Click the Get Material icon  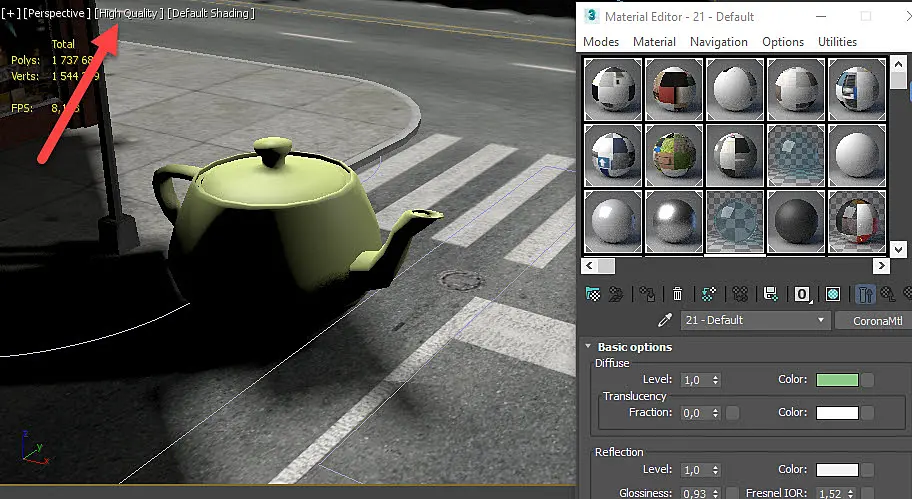tap(593, 294)
